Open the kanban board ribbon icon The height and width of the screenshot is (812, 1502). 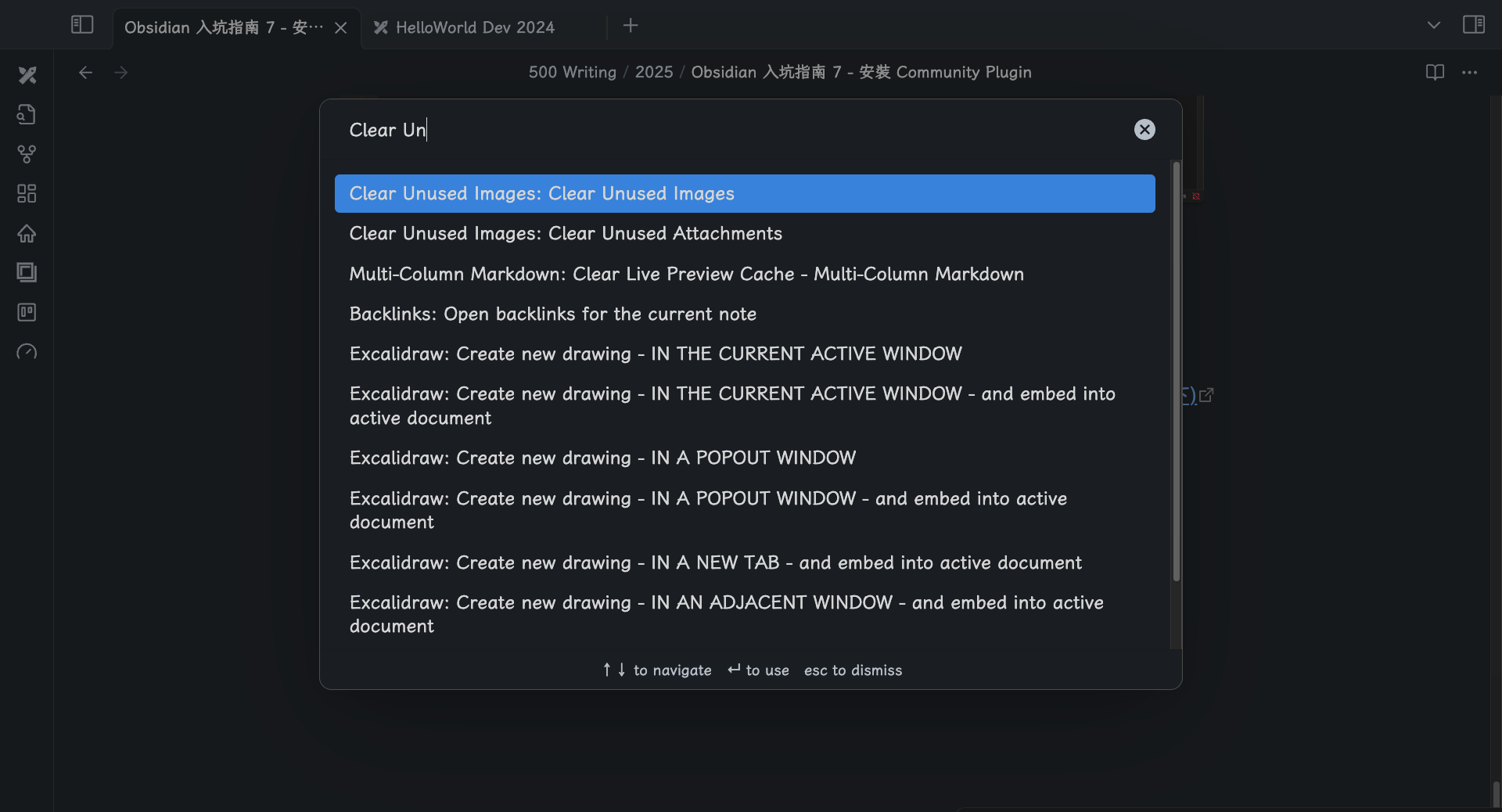point(27,312)
